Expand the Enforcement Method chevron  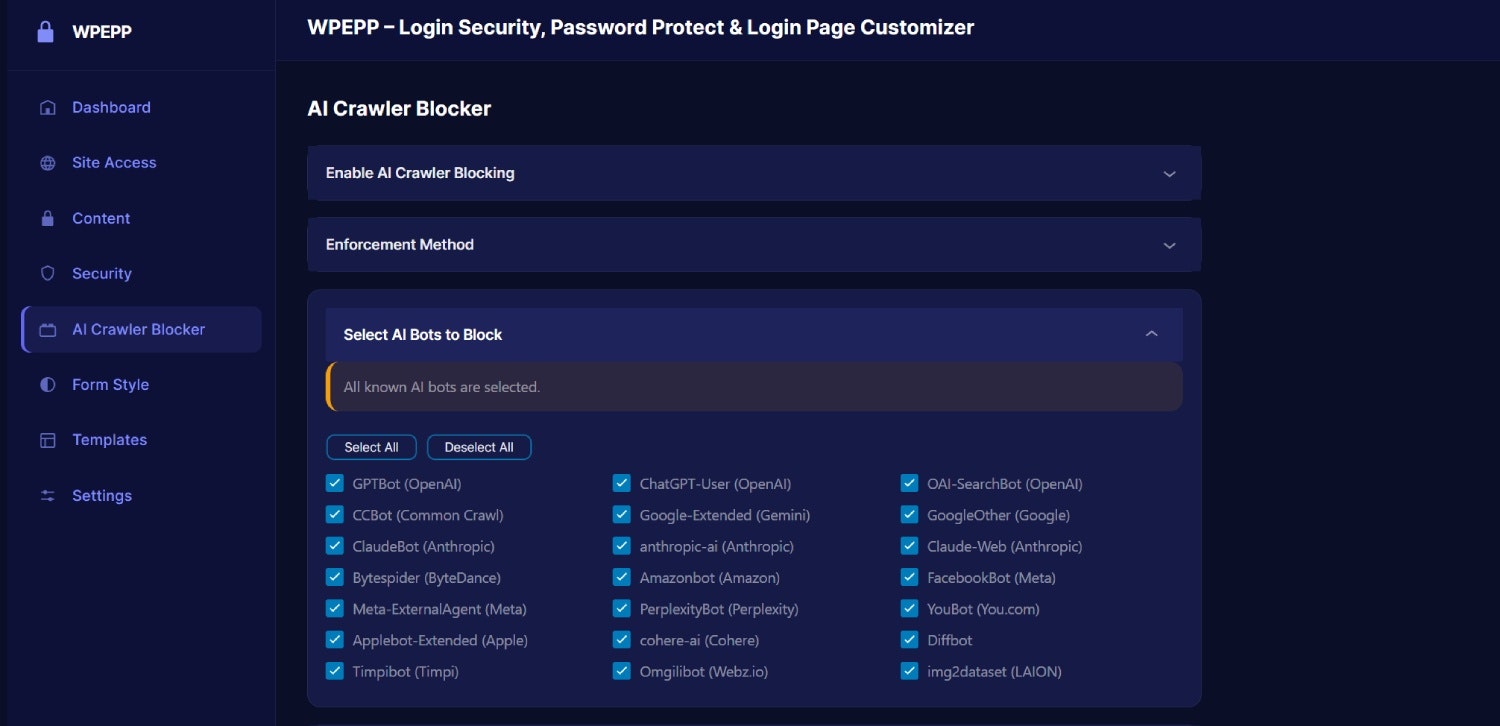coord(1169,245)
